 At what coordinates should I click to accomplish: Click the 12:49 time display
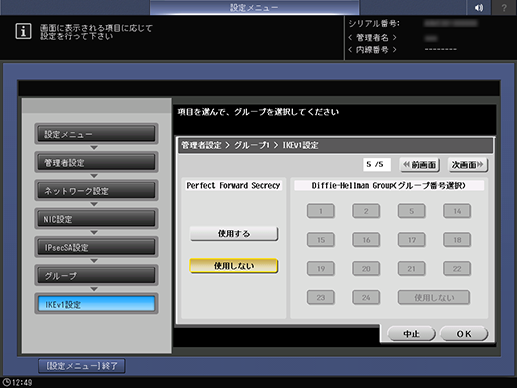point(22,383)
